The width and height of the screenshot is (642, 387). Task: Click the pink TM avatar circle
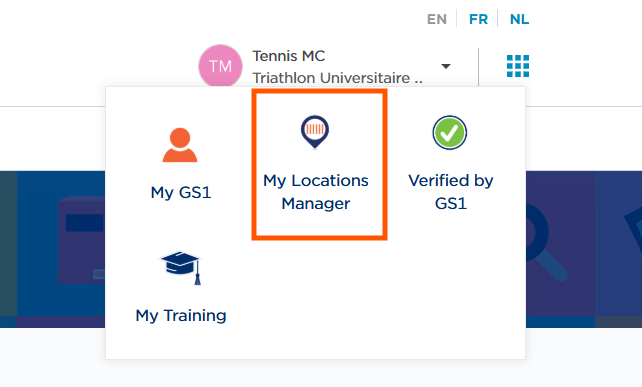220,66
